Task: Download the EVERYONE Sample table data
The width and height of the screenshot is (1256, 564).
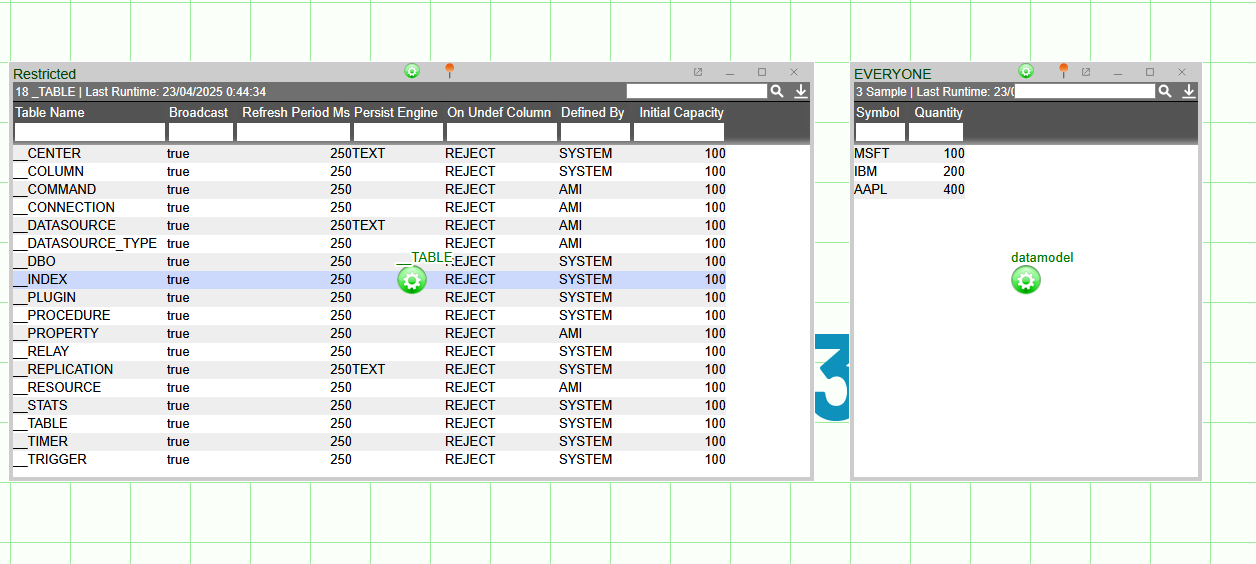Action: click(x=1189, y=91)
